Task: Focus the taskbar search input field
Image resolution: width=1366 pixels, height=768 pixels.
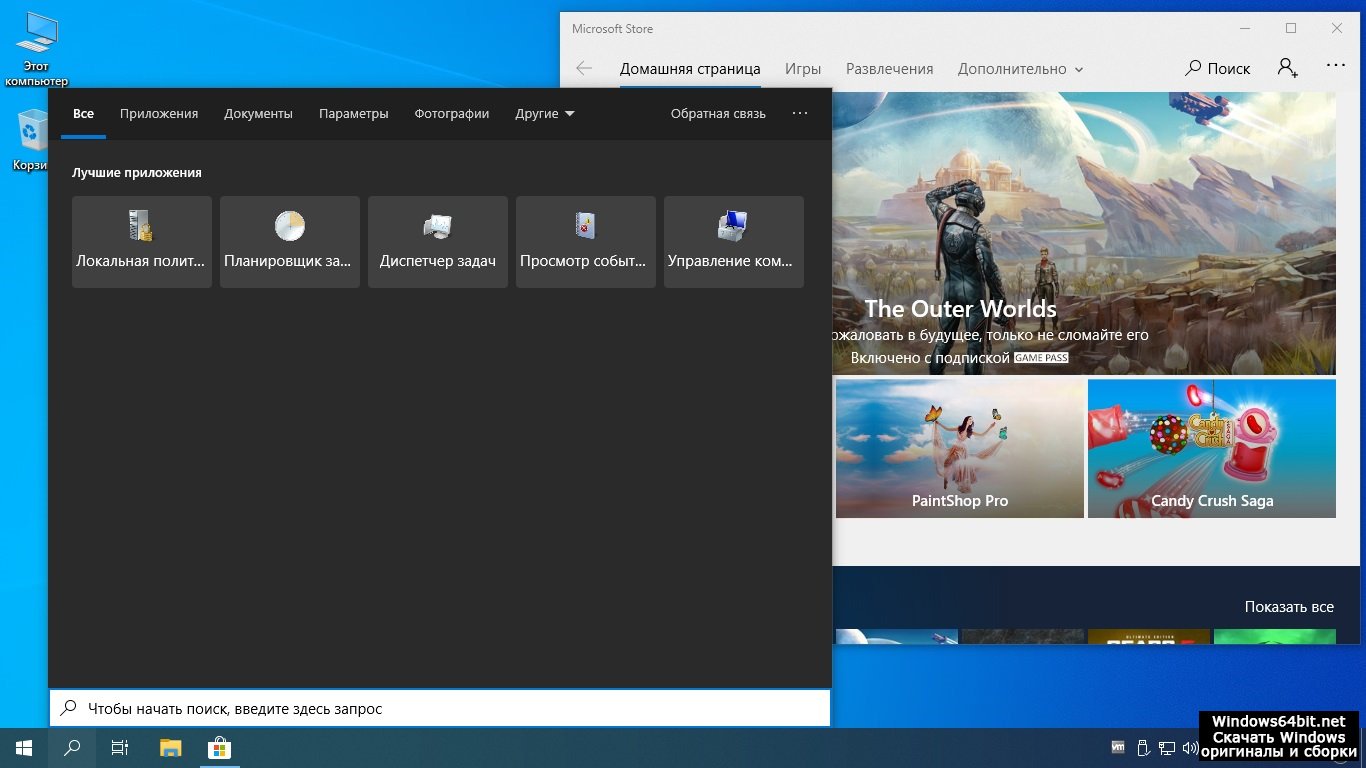Action: [440, 708]
